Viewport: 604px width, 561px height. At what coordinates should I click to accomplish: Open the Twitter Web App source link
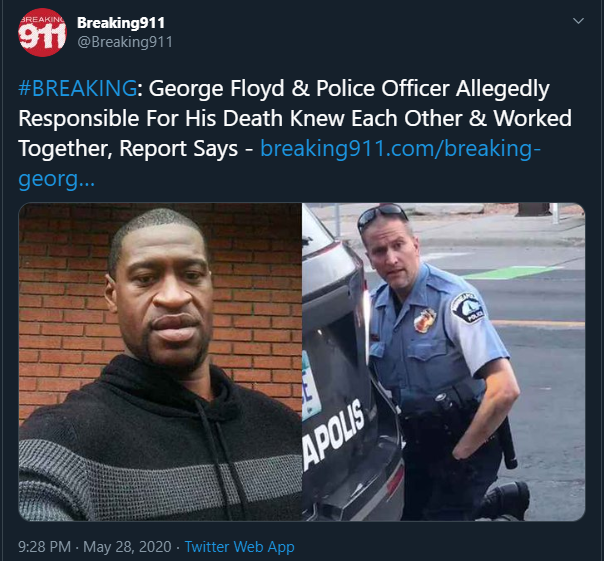[240, 547]
